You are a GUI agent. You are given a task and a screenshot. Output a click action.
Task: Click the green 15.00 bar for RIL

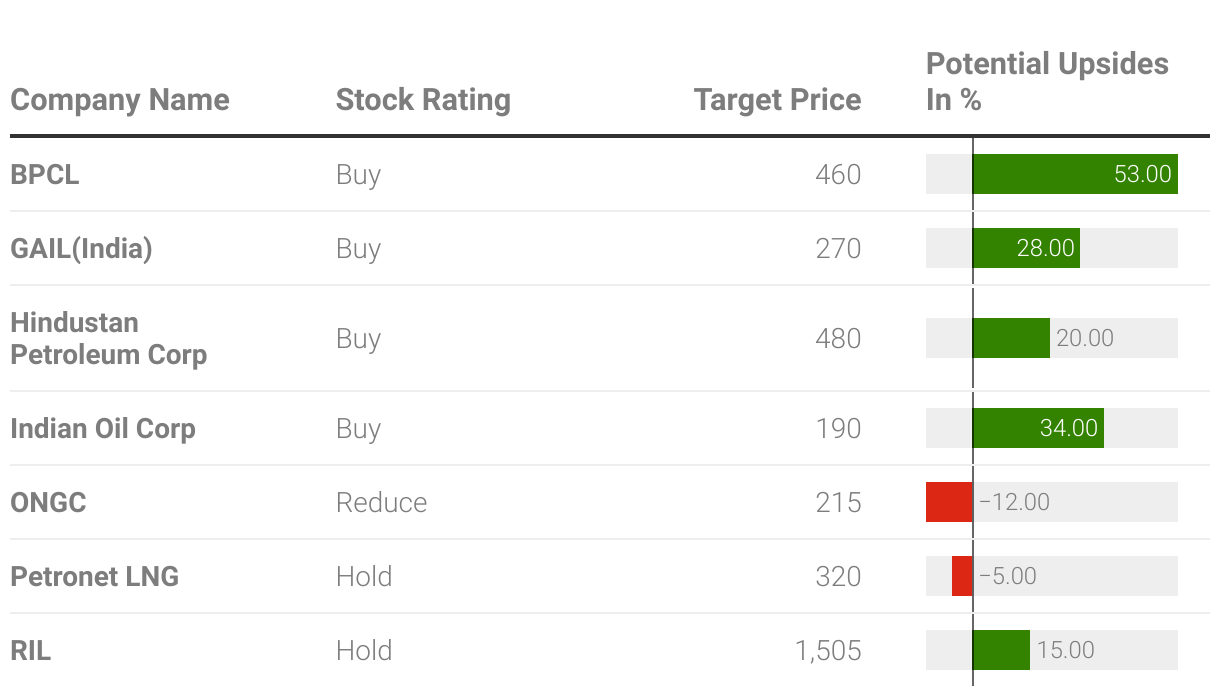pyautogui.click(x=1001, y=650)
